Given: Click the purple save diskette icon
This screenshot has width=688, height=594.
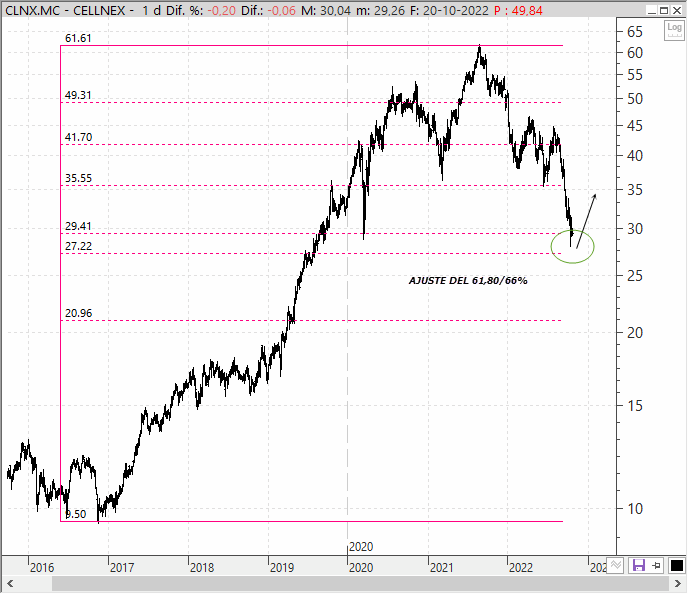Looking at the screenshot, I should [638, 565].
